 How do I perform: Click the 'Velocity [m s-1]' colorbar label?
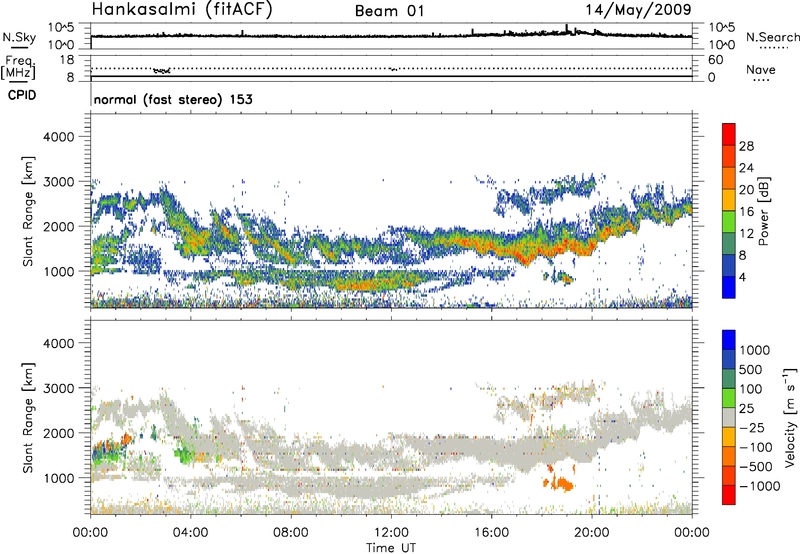(x=790, y=417)
